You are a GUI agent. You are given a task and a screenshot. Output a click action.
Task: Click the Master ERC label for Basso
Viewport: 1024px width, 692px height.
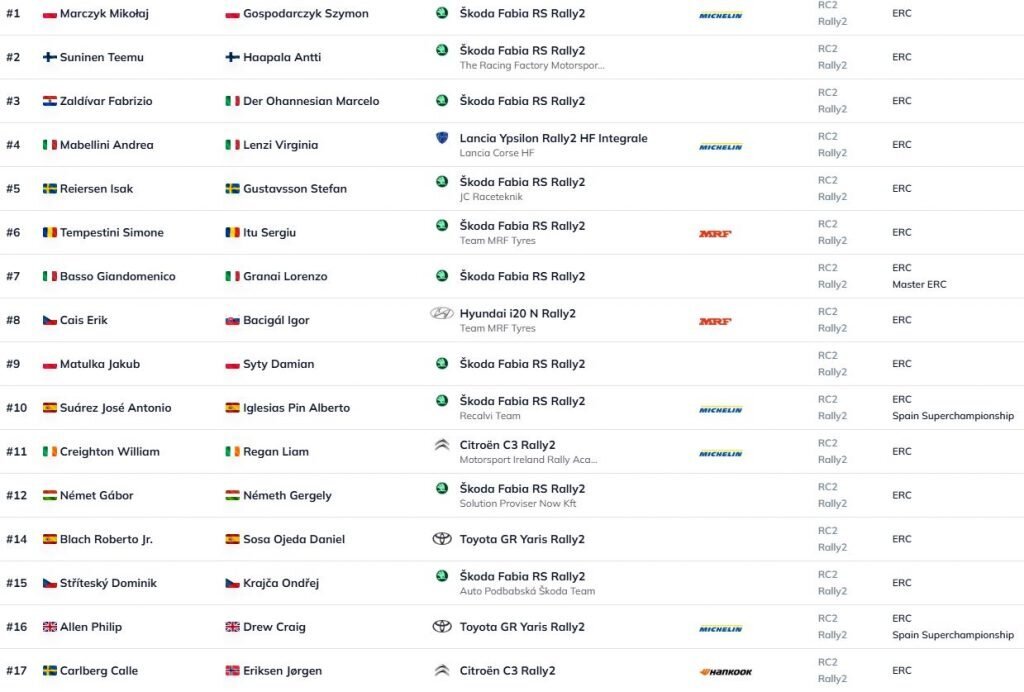point(919,285)
